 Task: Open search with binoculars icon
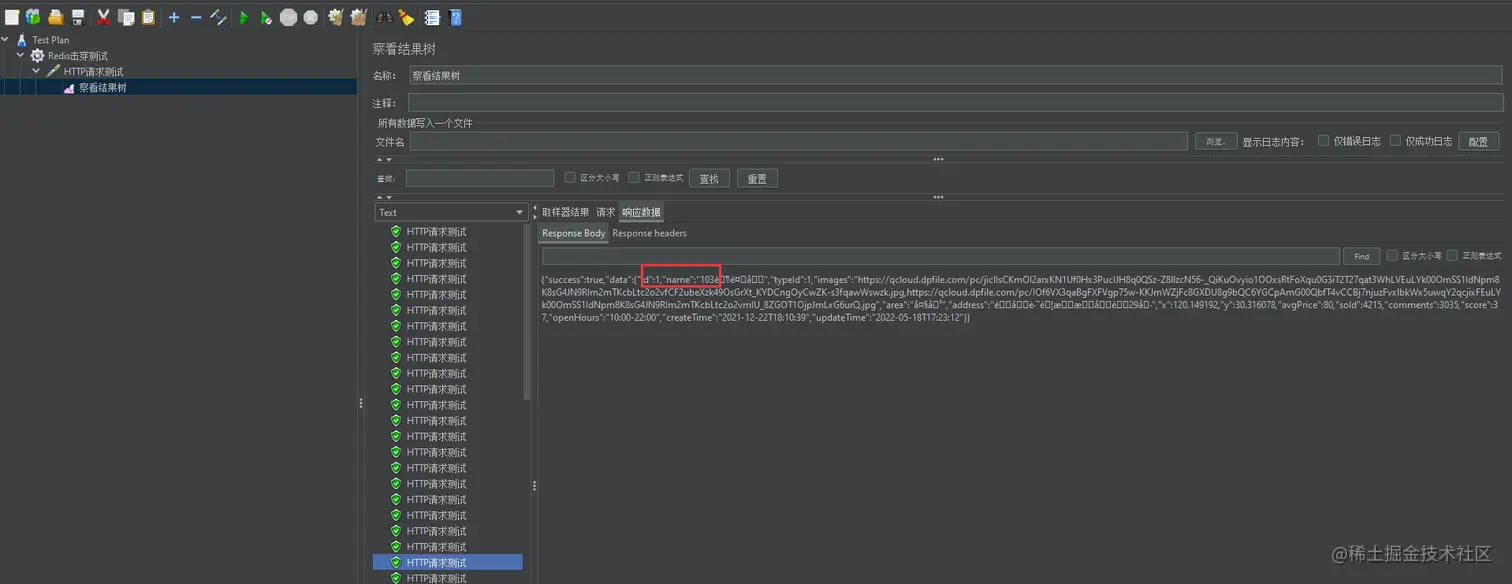click(384, 17)
